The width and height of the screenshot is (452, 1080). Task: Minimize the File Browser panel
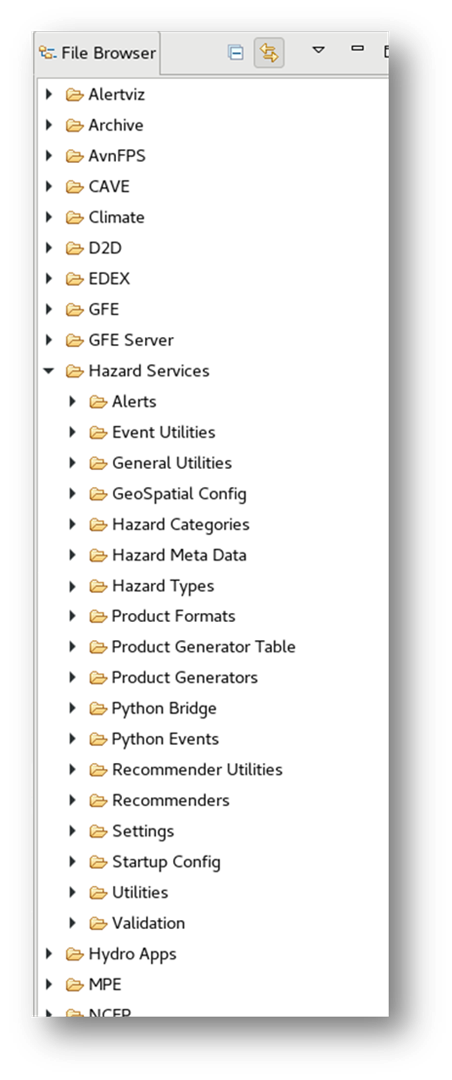tap(357, 48)
